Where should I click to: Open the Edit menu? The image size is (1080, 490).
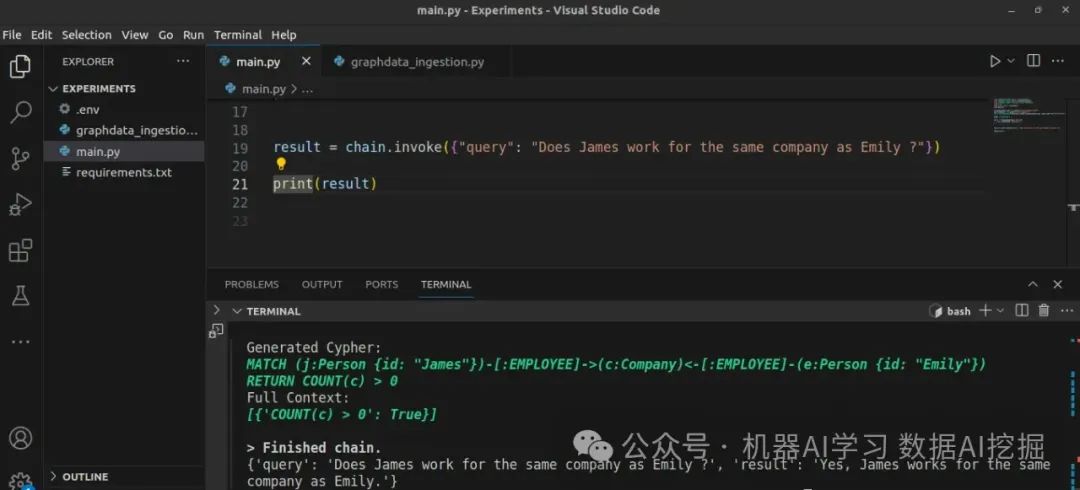pos(41,34)
